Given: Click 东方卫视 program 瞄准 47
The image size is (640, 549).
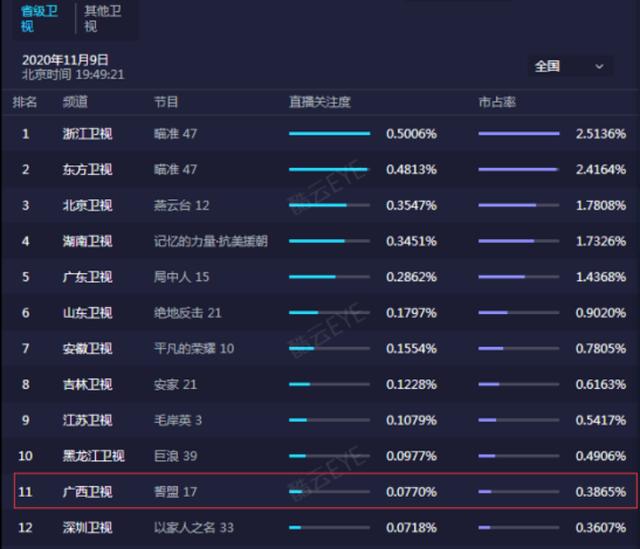Looking at the screenshot, I should 176,169.
